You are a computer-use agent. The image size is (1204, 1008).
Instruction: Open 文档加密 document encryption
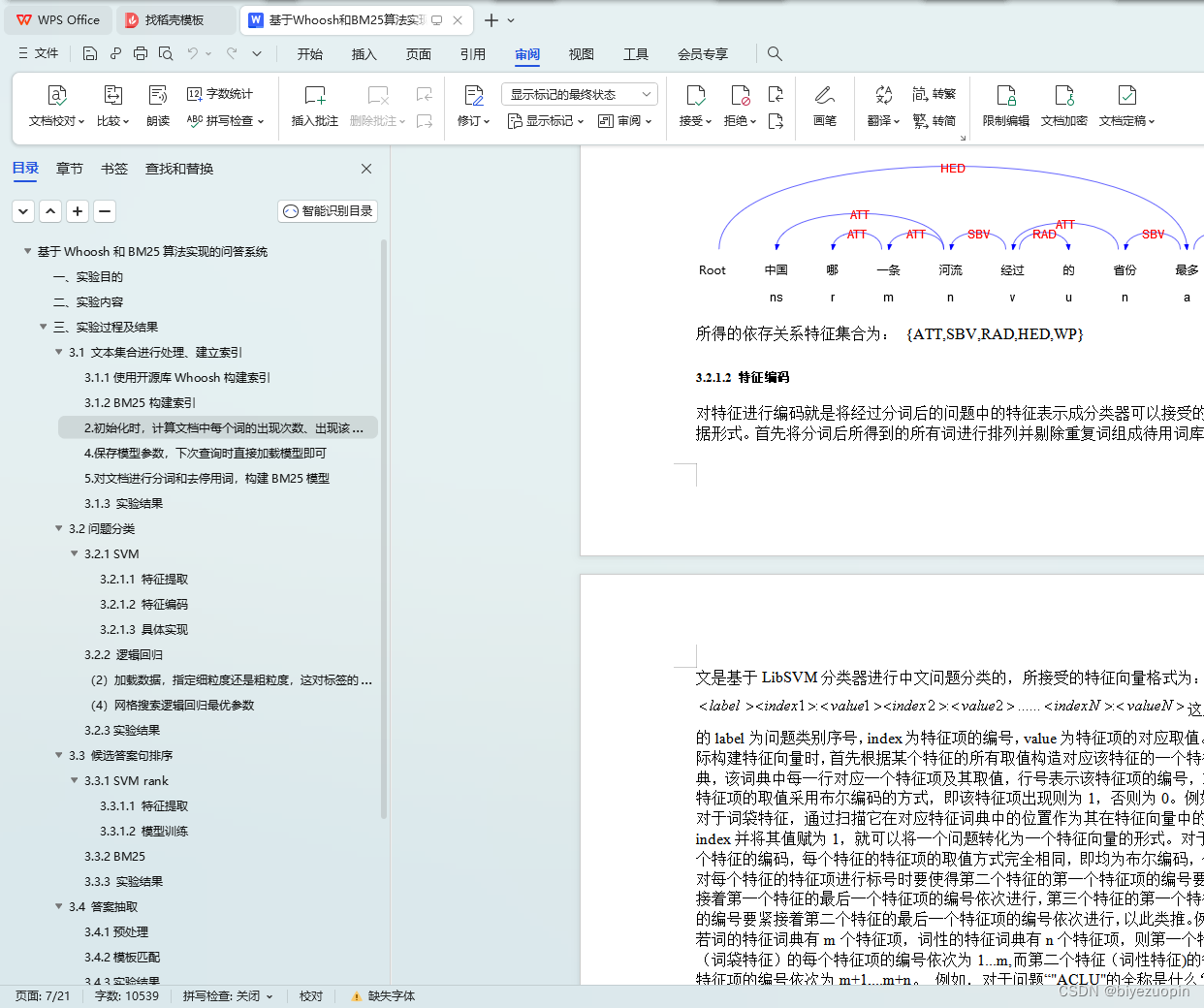(1063, 105)
